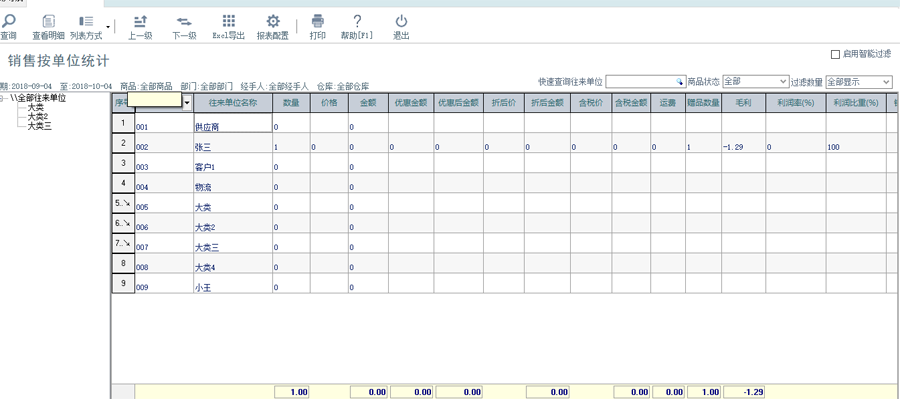Click the 往来单位名称 column header
The height and width of the screenshot is (399, 900).
(x=232, y=102)
